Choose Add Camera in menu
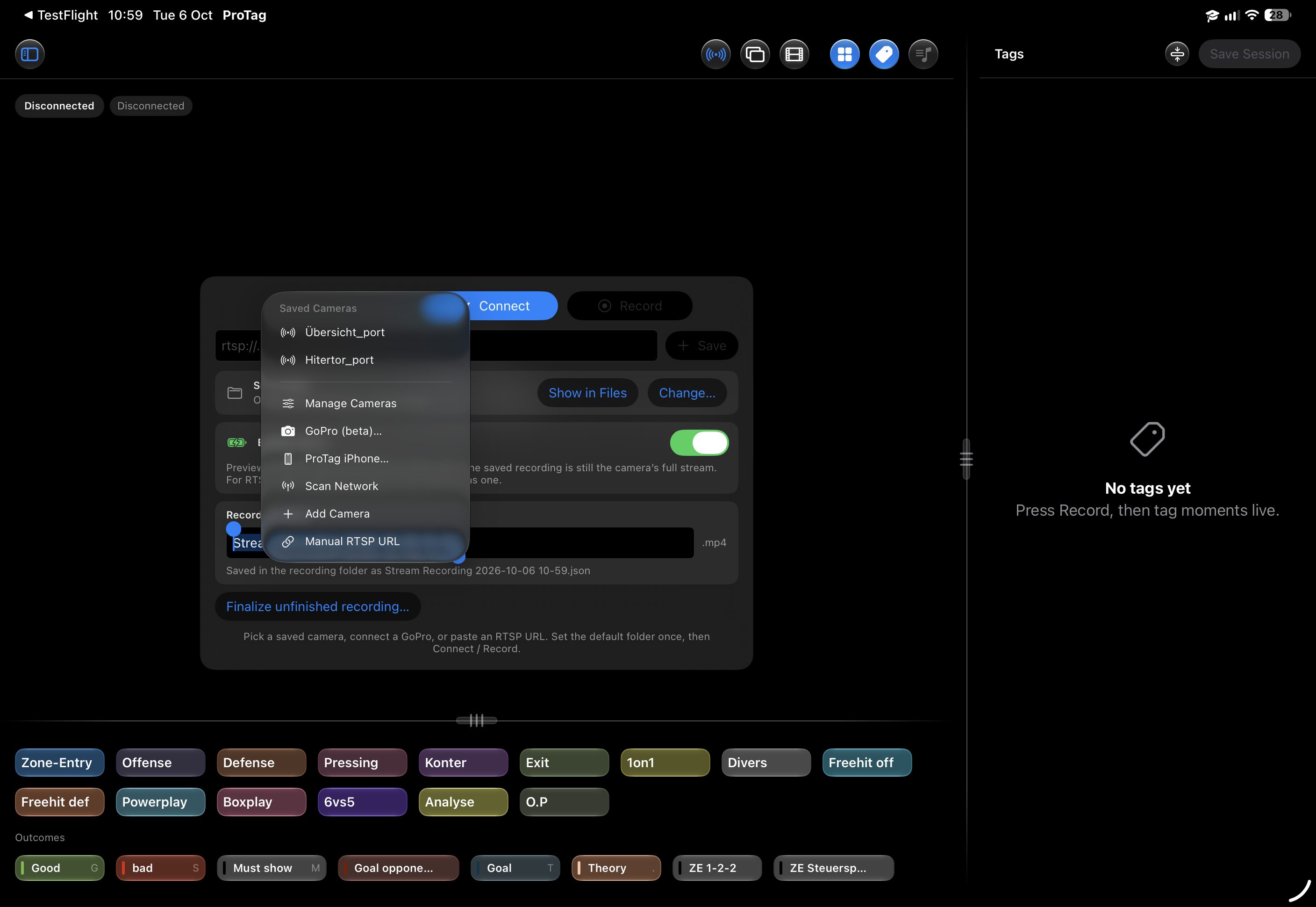Screen dimensions: 1316x907 pyautogui.click(x=365, y=514)
